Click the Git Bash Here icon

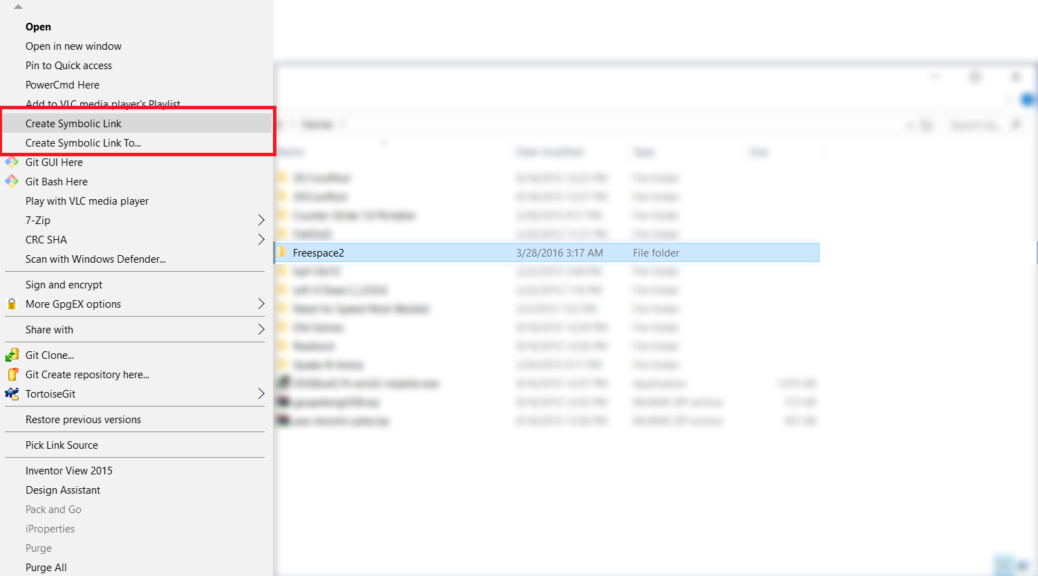tap(12, 181)
